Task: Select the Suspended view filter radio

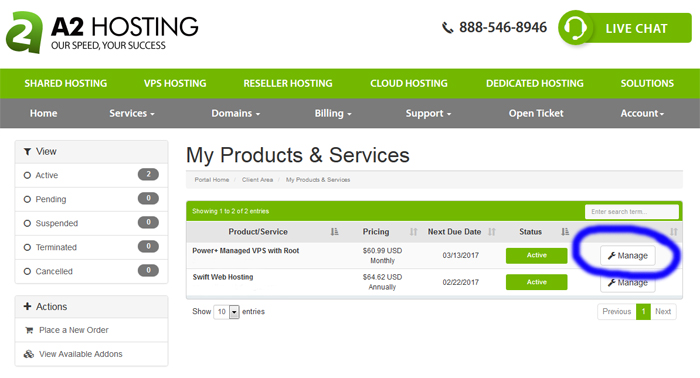Action: pos(27,223)
